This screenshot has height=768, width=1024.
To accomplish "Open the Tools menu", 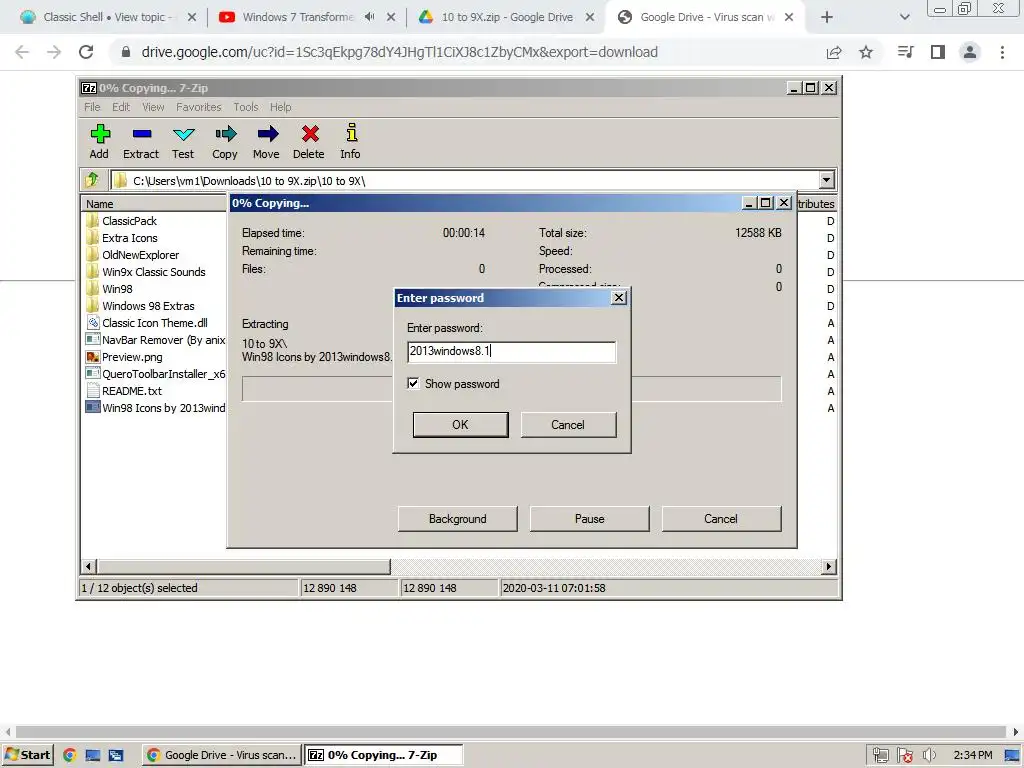I will pos(246,107).
